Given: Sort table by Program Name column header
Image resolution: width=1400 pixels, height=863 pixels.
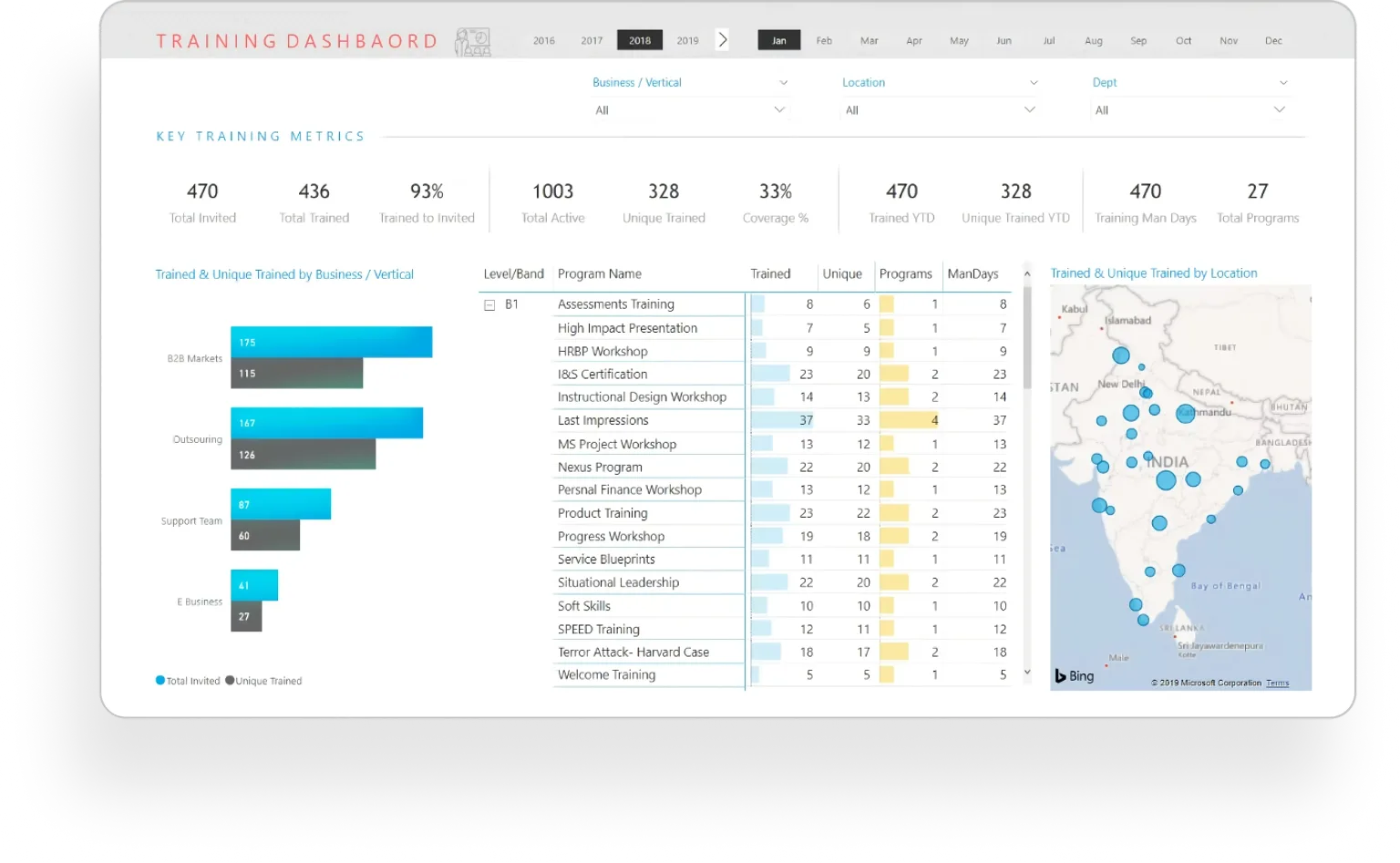Looking at the screenshot, I should (x=600, y=274).
